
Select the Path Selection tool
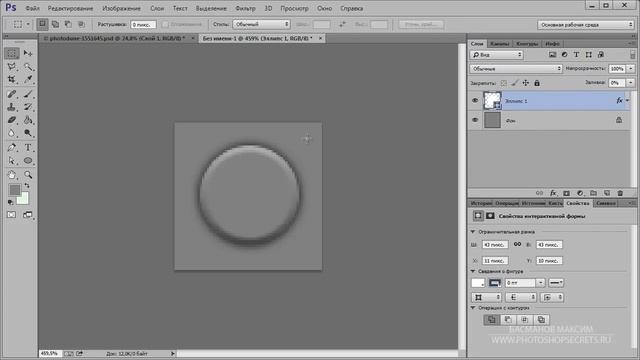tap(12, 161)
